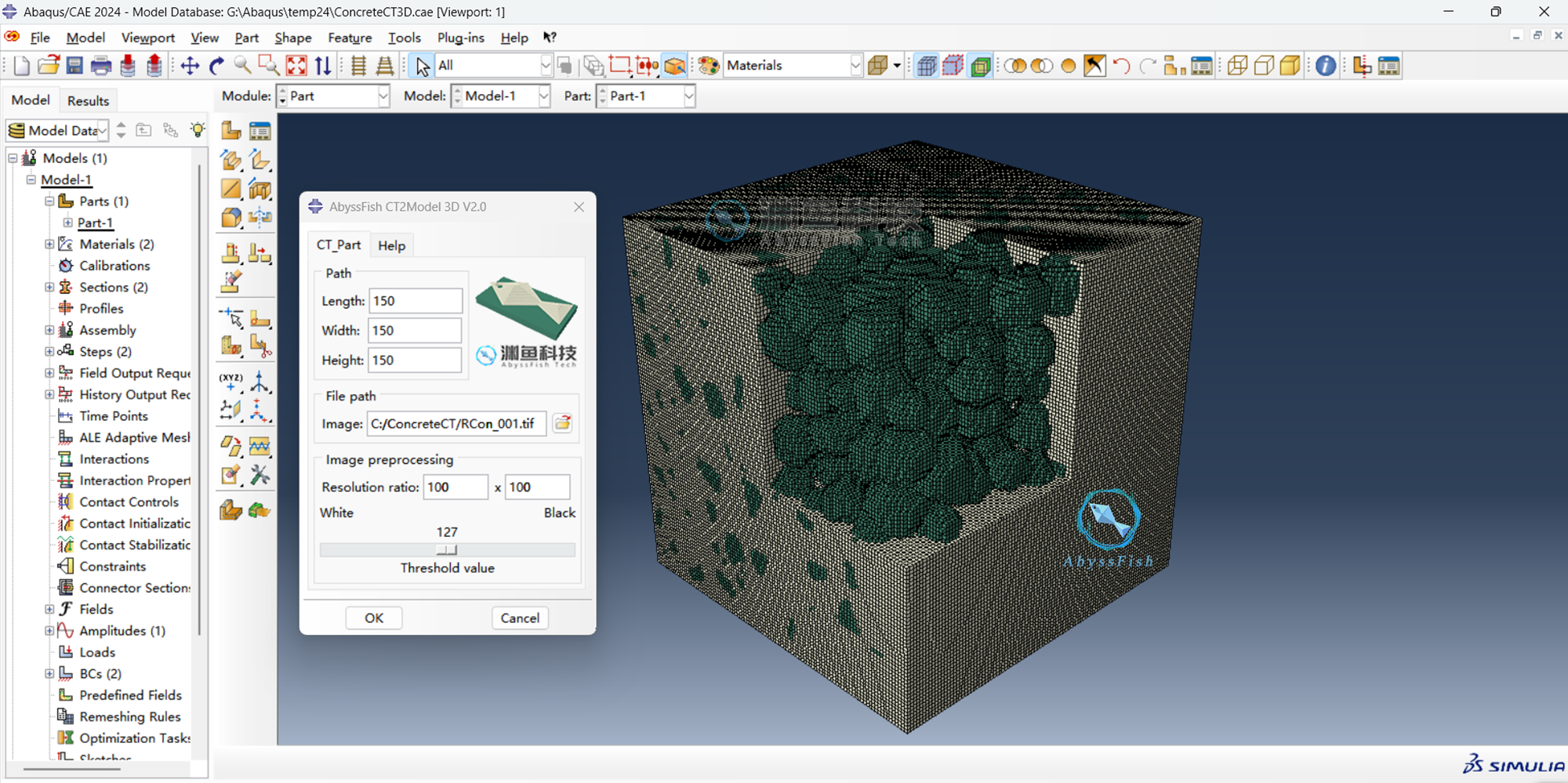Screen dimensions: 1568x783
Task: Open the All selection filter dropdown
Action: pos(546,66)
